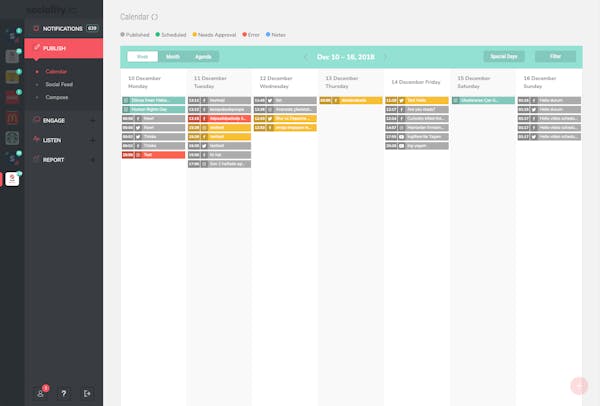Click the green Scheduled legend dot
Viewport: 600px width, 406px height.
(158, 34)
